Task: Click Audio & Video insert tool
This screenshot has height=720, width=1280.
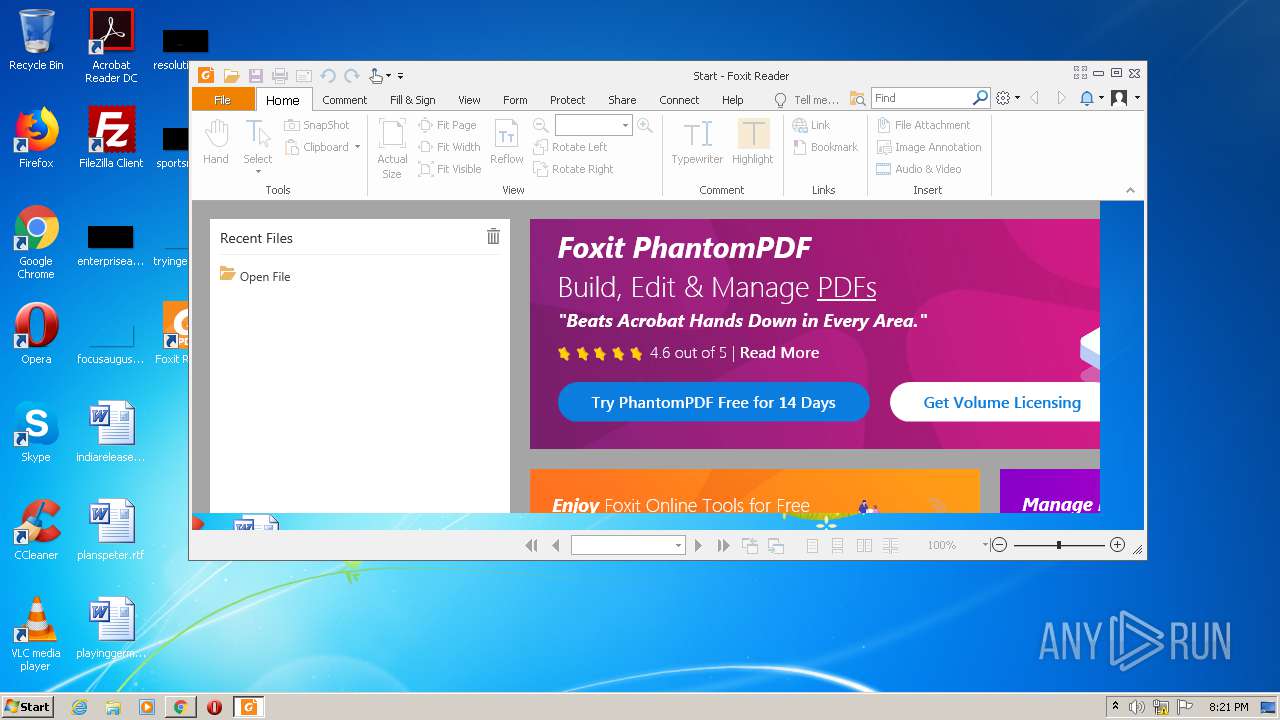Action: (x=919, y=169)
